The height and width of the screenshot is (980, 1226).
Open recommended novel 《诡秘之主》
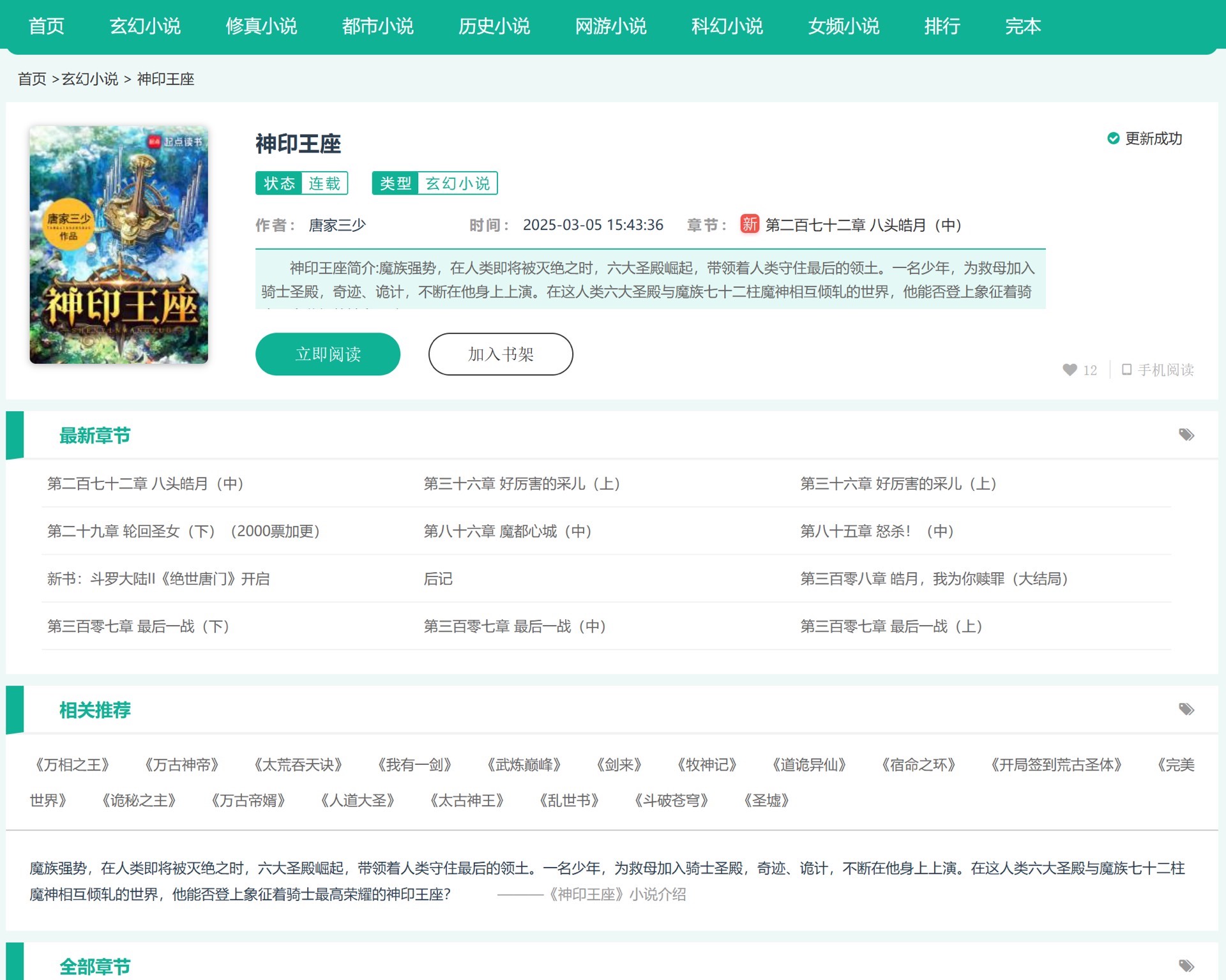point(139,801)
